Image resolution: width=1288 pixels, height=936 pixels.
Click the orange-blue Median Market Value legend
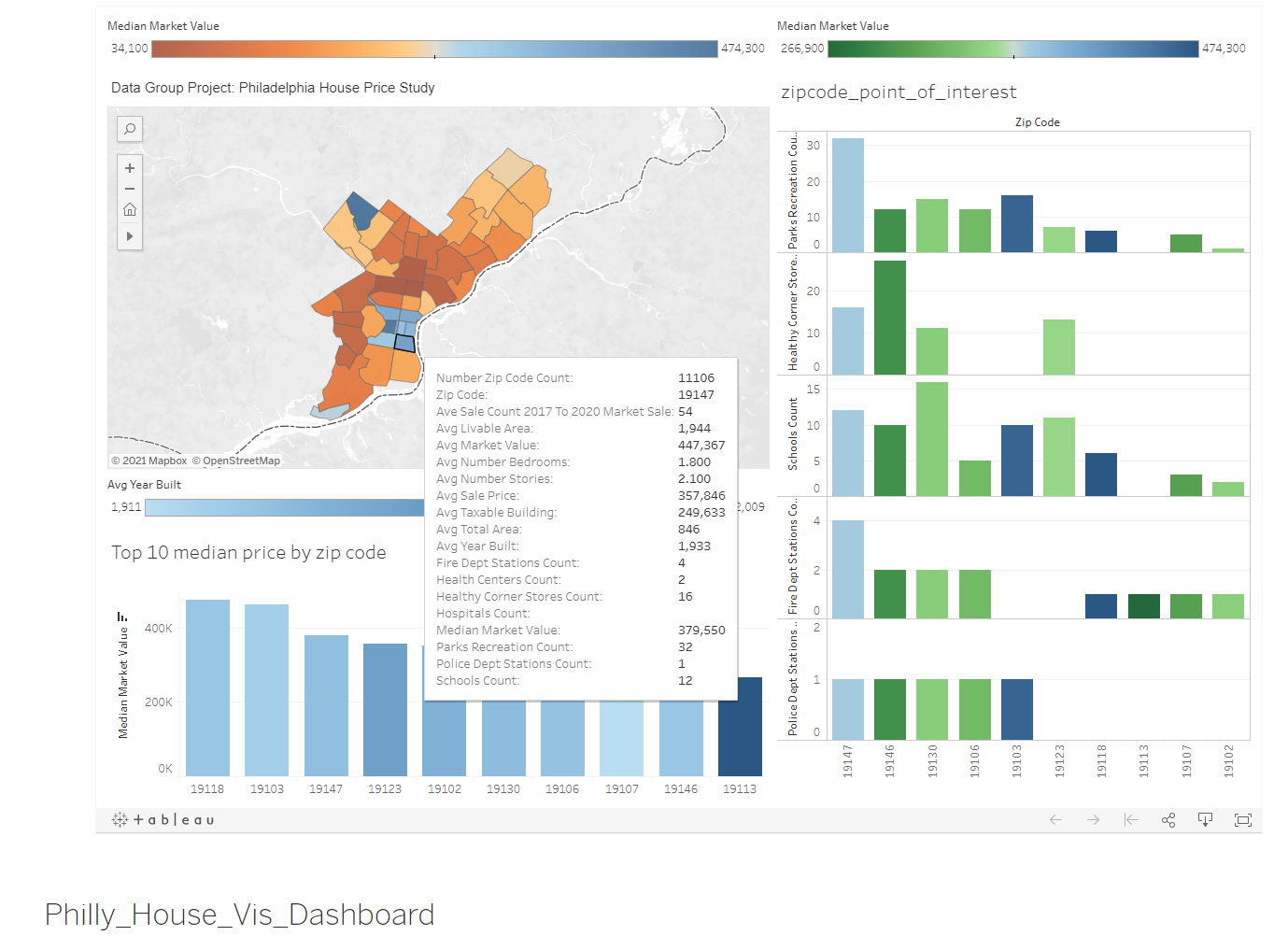tap(434, 49)
